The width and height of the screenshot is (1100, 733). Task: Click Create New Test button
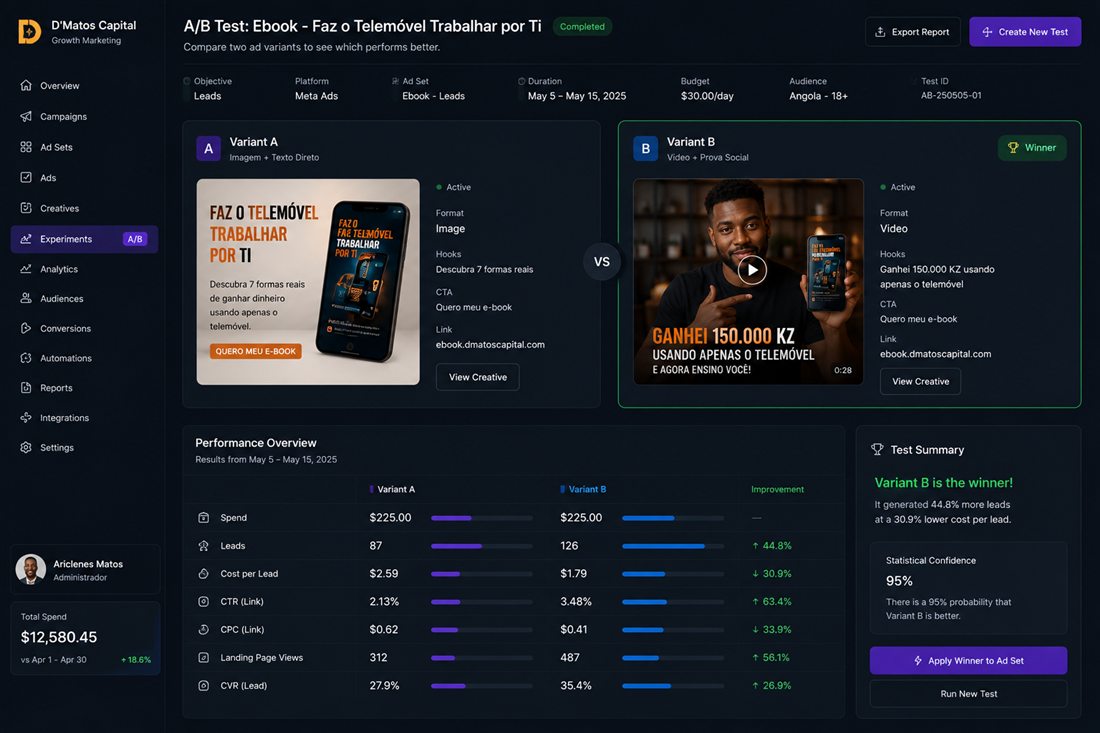pos(1025,32)
